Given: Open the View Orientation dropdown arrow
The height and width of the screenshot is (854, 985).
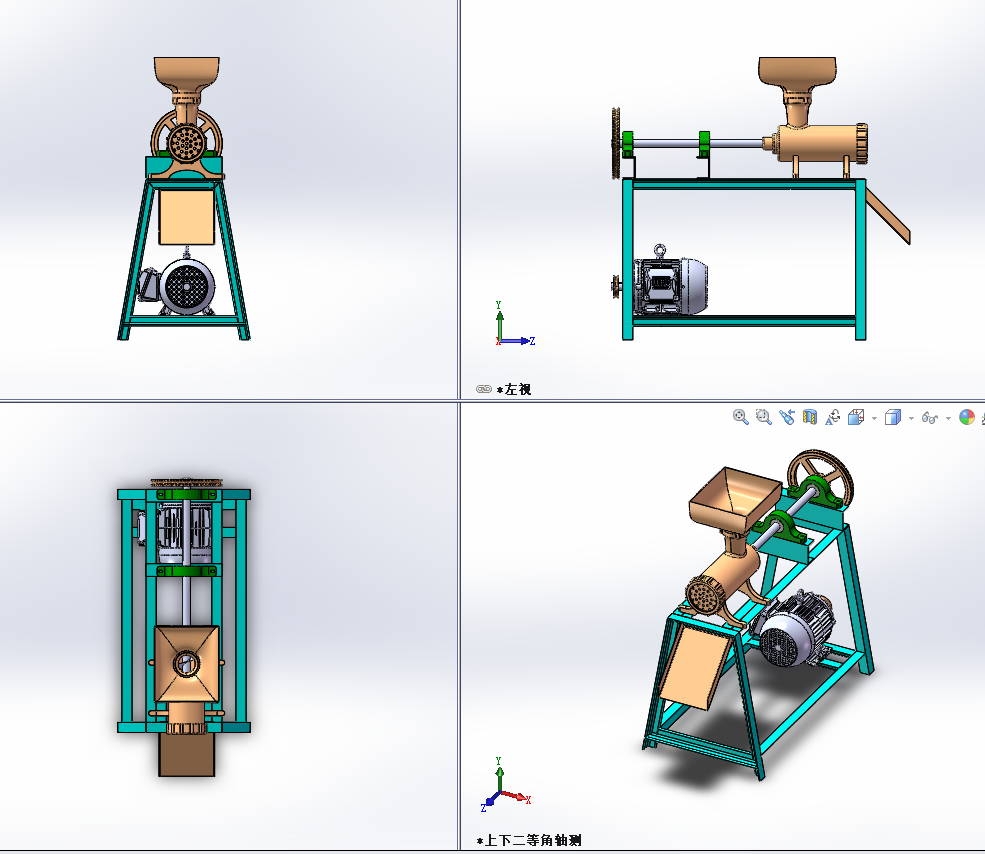Looking at the screenshot, I should [x=874, y=418].
